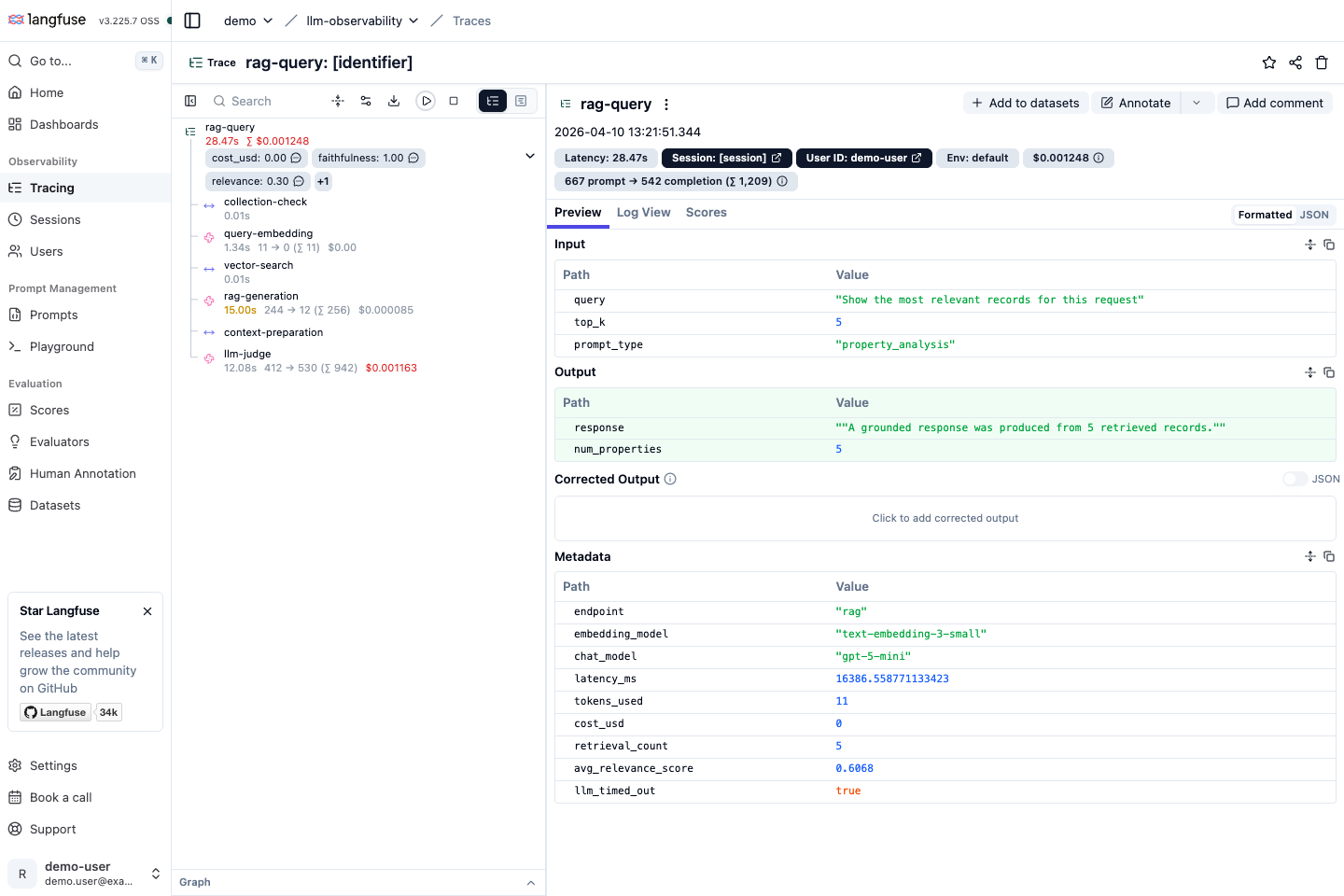The height and width of the screenshot is (896, 1344).
Task: Copy the Metadata section contents
Action: (1329, 556)
